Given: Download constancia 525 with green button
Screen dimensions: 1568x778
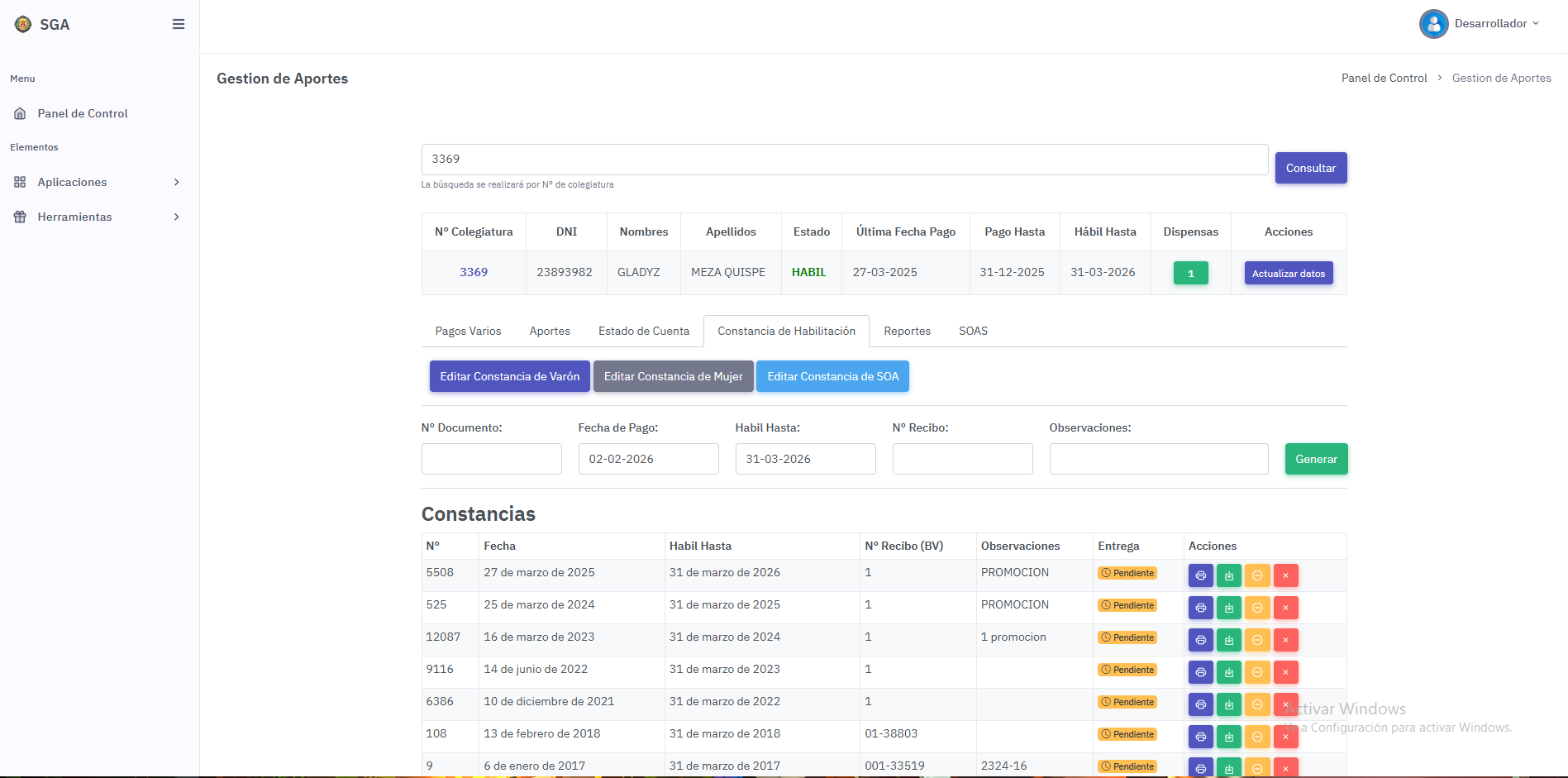Looking at the screenshot, I should pyautogui.click(x=1228, y=608).
